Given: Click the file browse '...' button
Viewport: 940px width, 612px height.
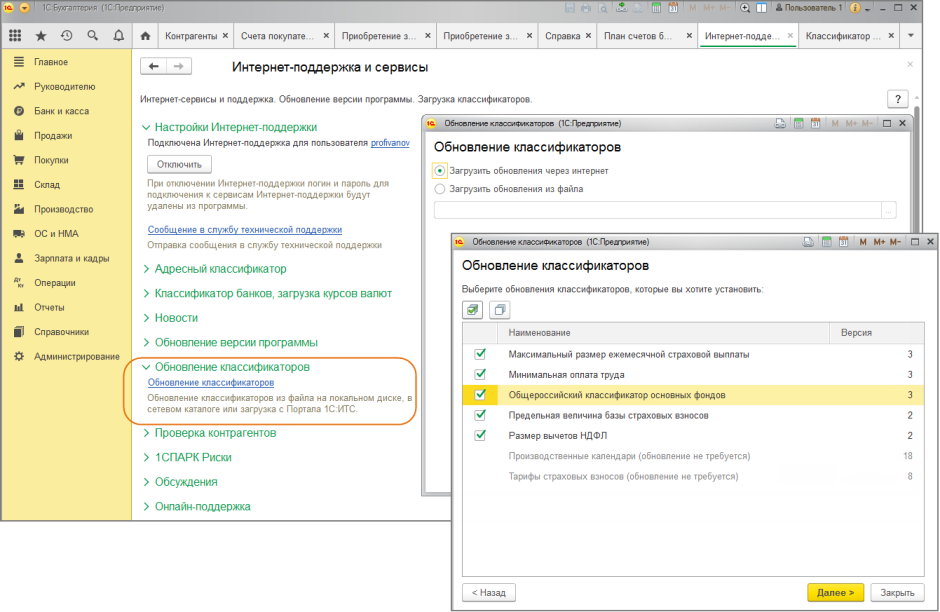Looking at the screenshot, I should pyautogui.click(x=888, y=210).
